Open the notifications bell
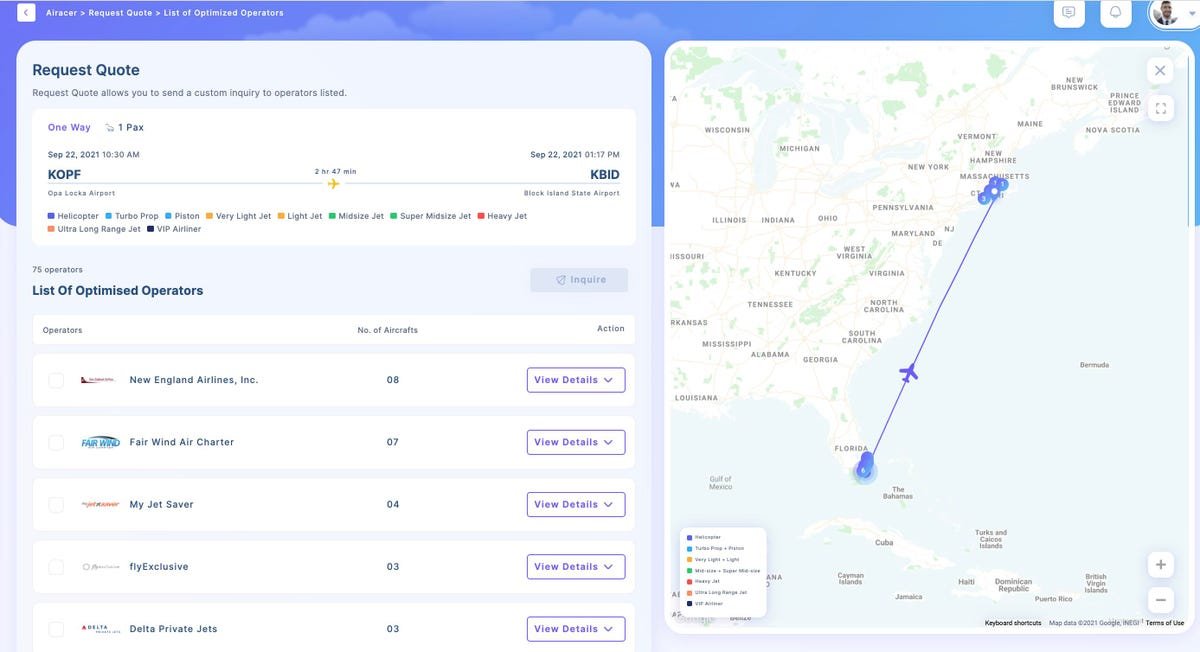The image size is (1200, 652). [1116, 13]
